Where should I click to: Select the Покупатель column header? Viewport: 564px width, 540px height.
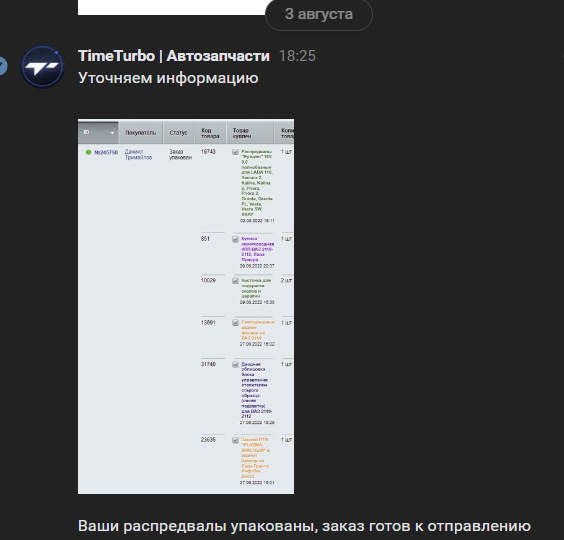(x=141, y=133)
